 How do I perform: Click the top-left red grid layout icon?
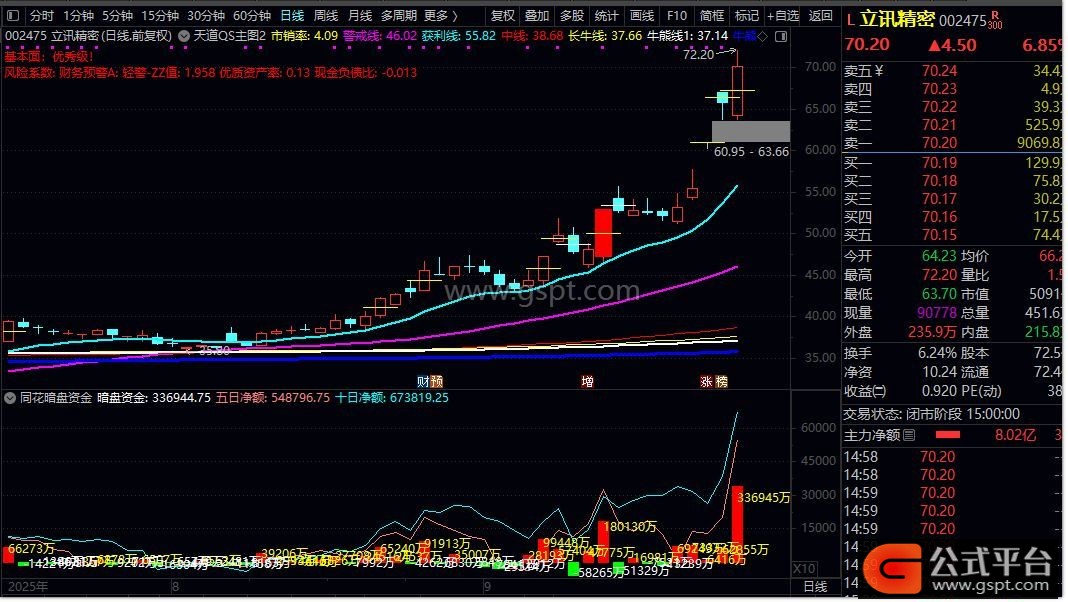(13, 16)
